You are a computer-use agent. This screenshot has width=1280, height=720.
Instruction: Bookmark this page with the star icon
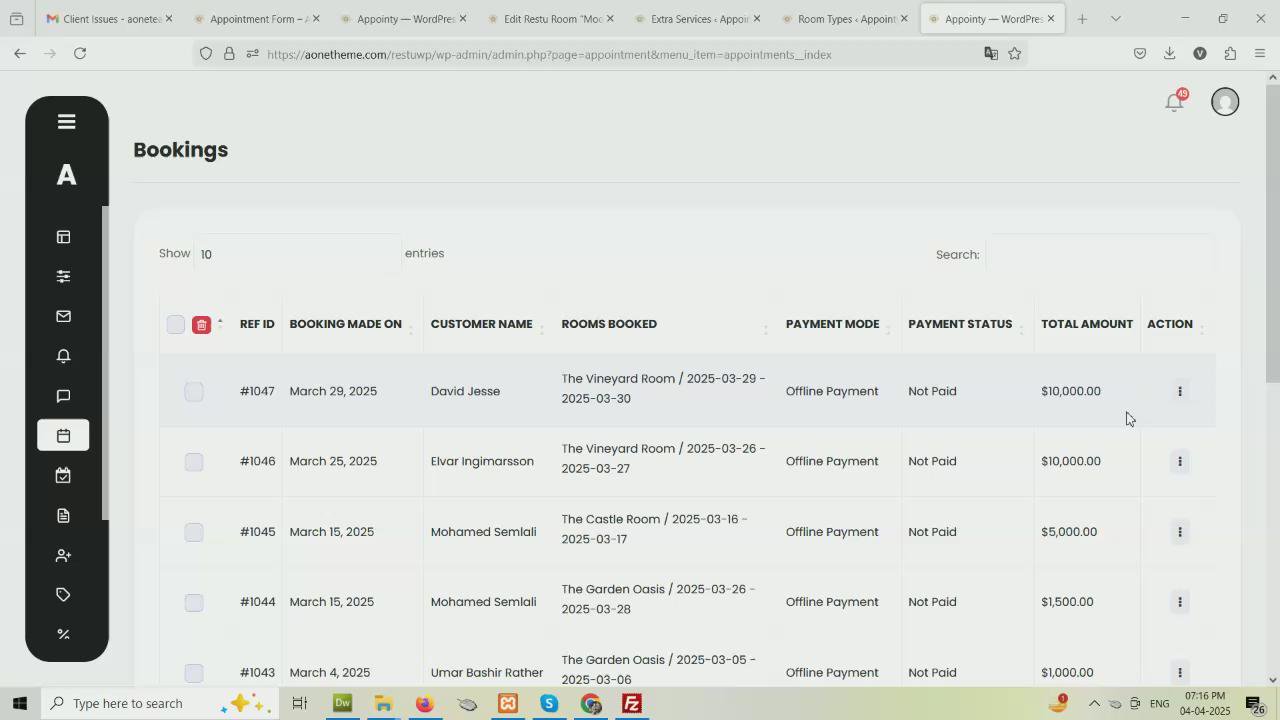pos(1015,54)
